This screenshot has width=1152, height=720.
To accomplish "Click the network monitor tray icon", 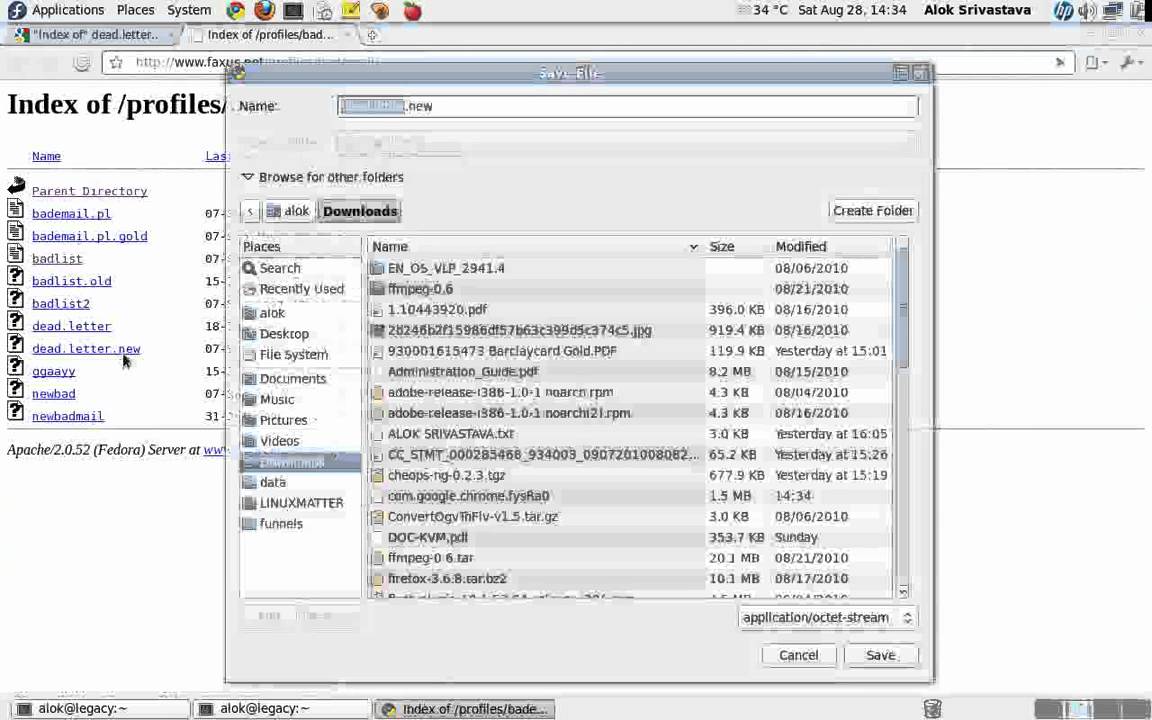I will [x=1112, y=10].
